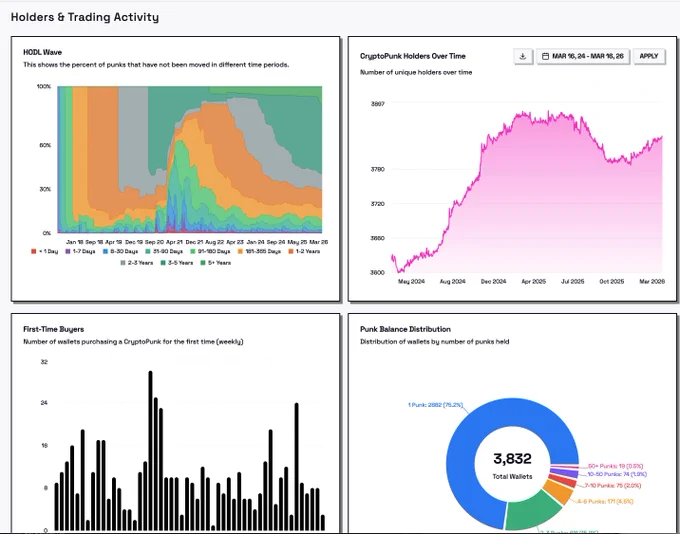Click 'Number of unique holders over time' subtitle

416,72
